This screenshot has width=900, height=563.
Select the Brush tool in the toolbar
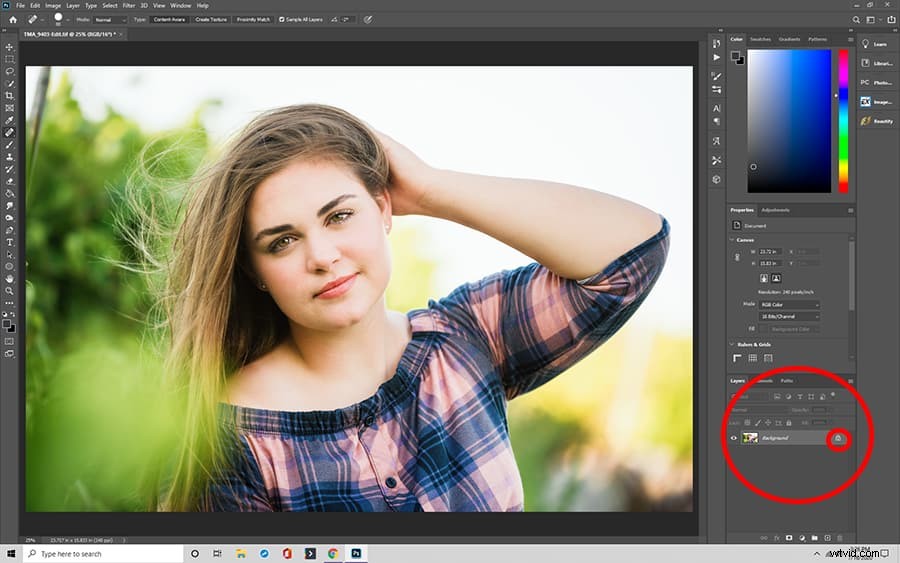click(9, 145)
